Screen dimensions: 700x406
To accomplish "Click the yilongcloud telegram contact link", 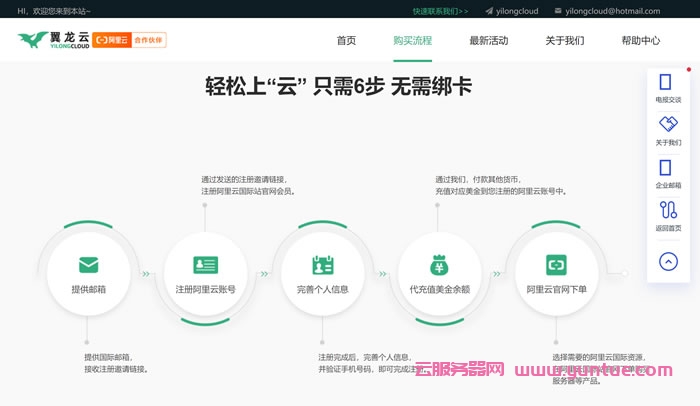I will click(517, 11).
